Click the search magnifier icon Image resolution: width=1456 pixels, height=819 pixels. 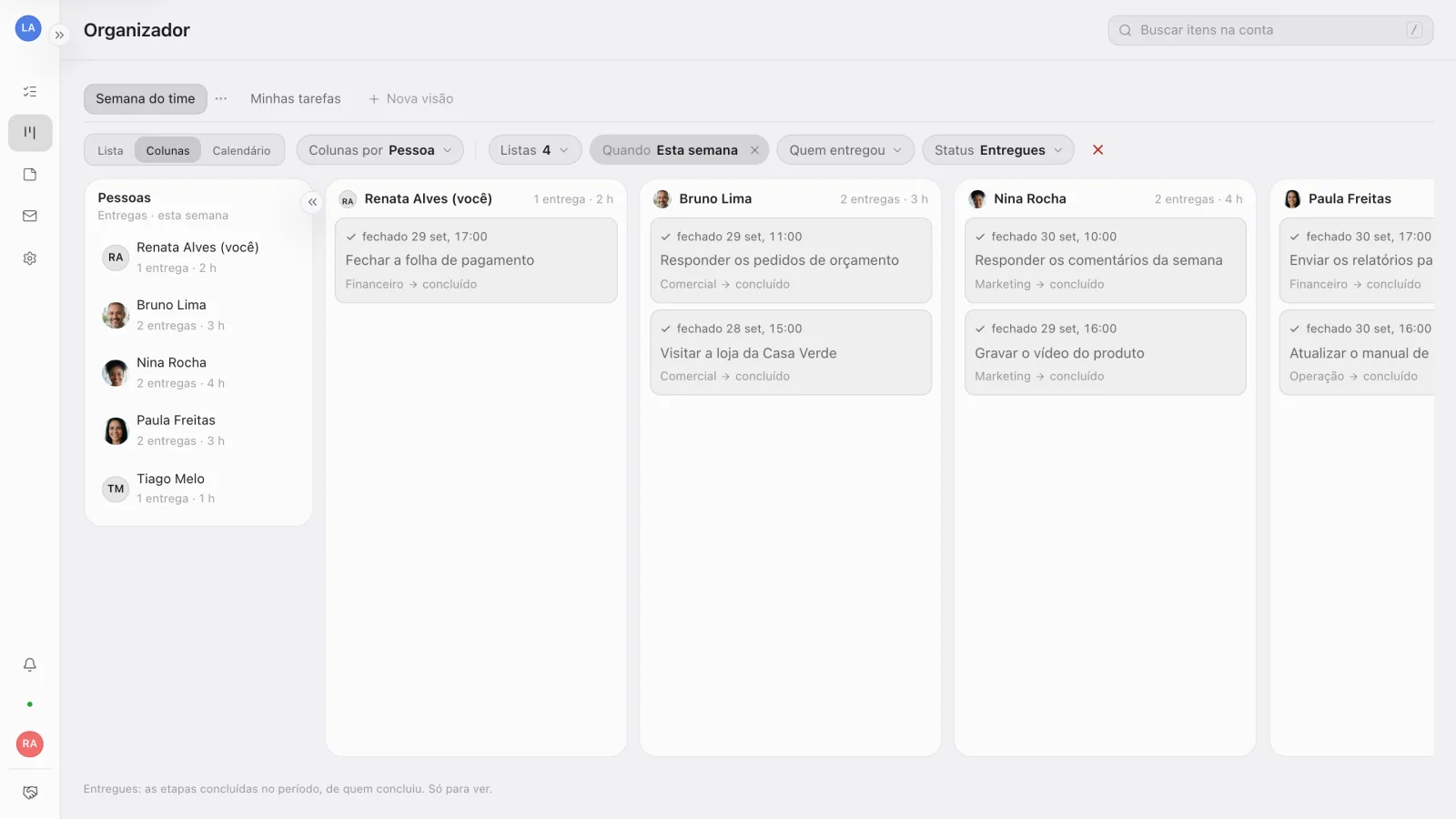click(1126, 30)
